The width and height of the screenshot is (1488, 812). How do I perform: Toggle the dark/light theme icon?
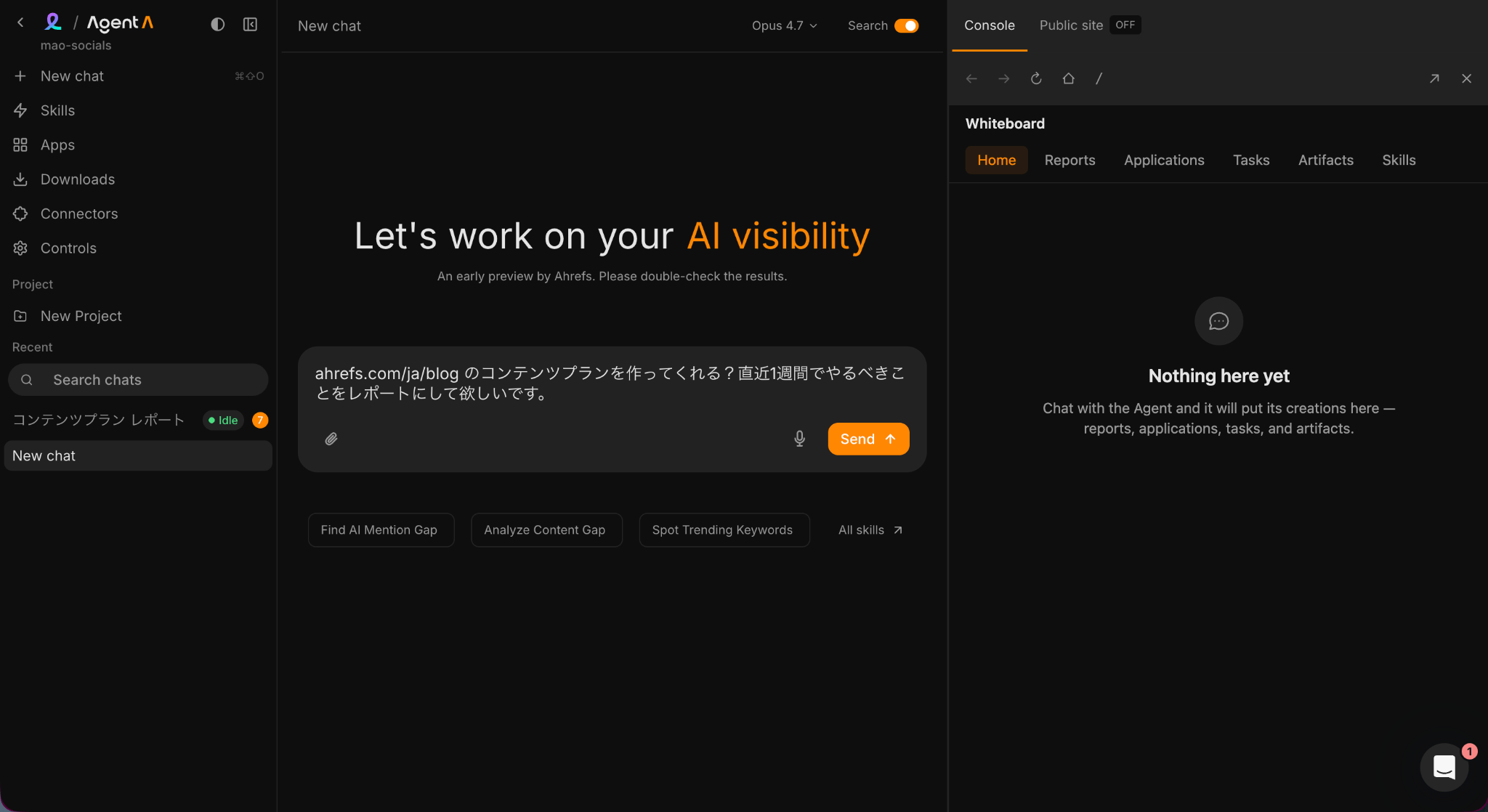coord(217,25)
